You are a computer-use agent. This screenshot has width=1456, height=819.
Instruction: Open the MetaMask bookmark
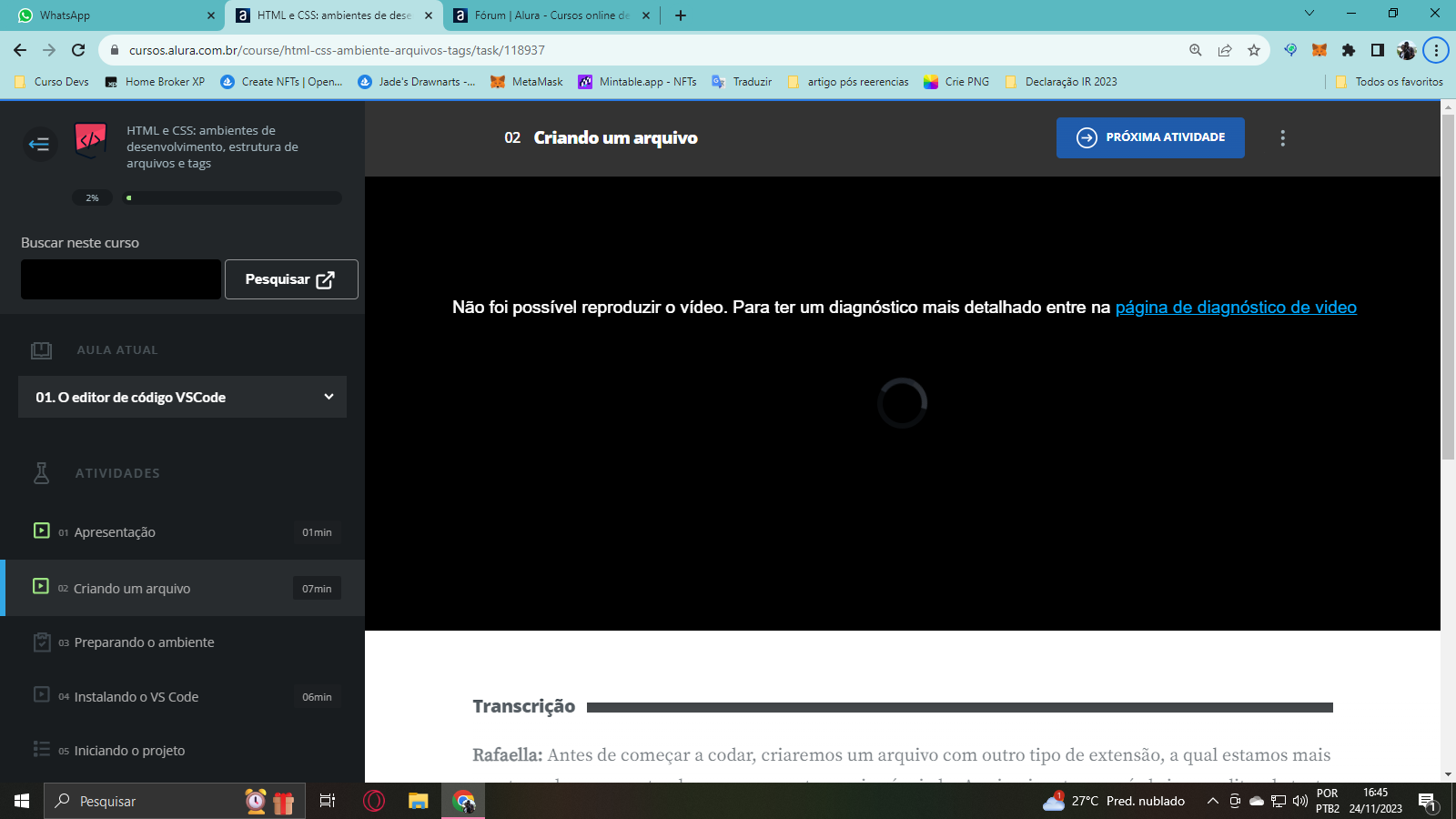pyautogui.click(x=527, y=82)
